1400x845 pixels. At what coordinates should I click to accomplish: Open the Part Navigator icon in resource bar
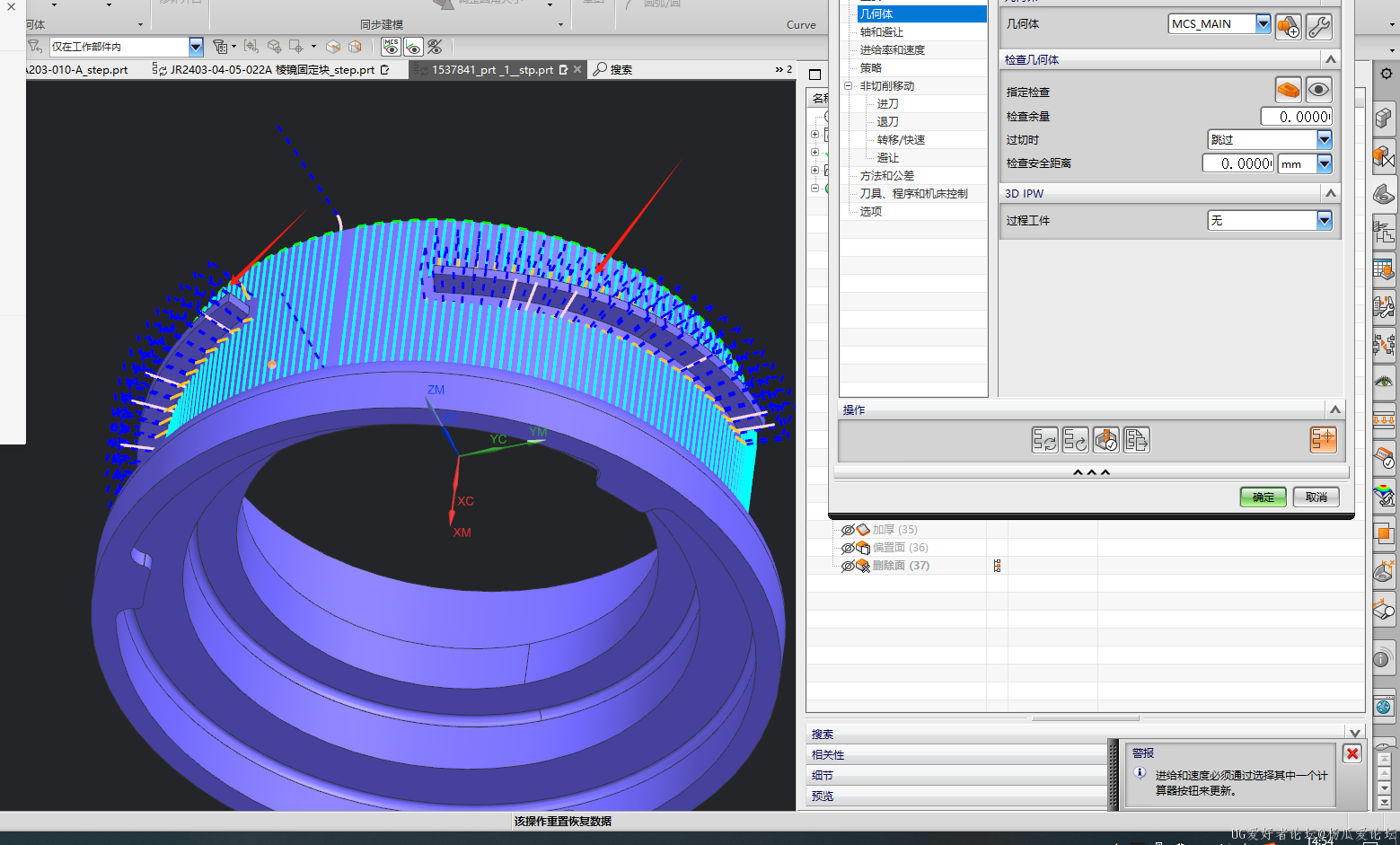[x=1384, y=195]
